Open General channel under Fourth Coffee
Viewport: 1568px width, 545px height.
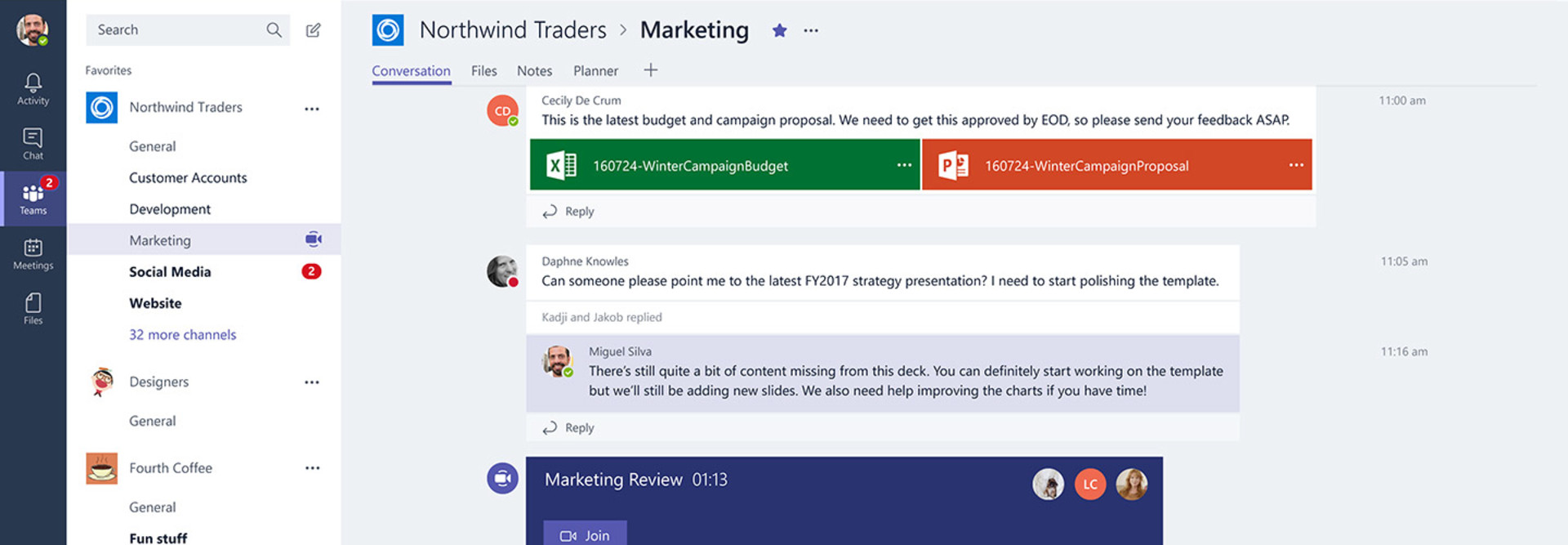coord(152,507)
